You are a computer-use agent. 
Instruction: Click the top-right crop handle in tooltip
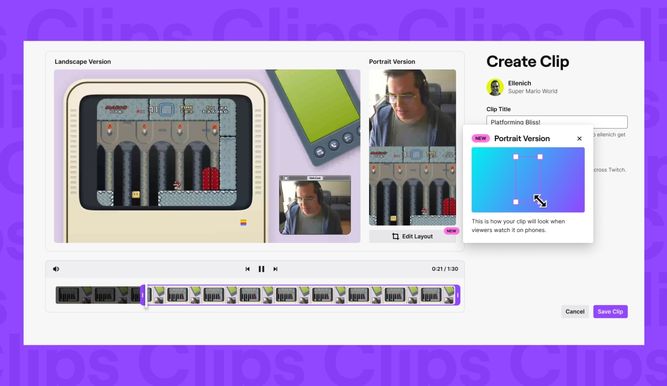point(540,157)
